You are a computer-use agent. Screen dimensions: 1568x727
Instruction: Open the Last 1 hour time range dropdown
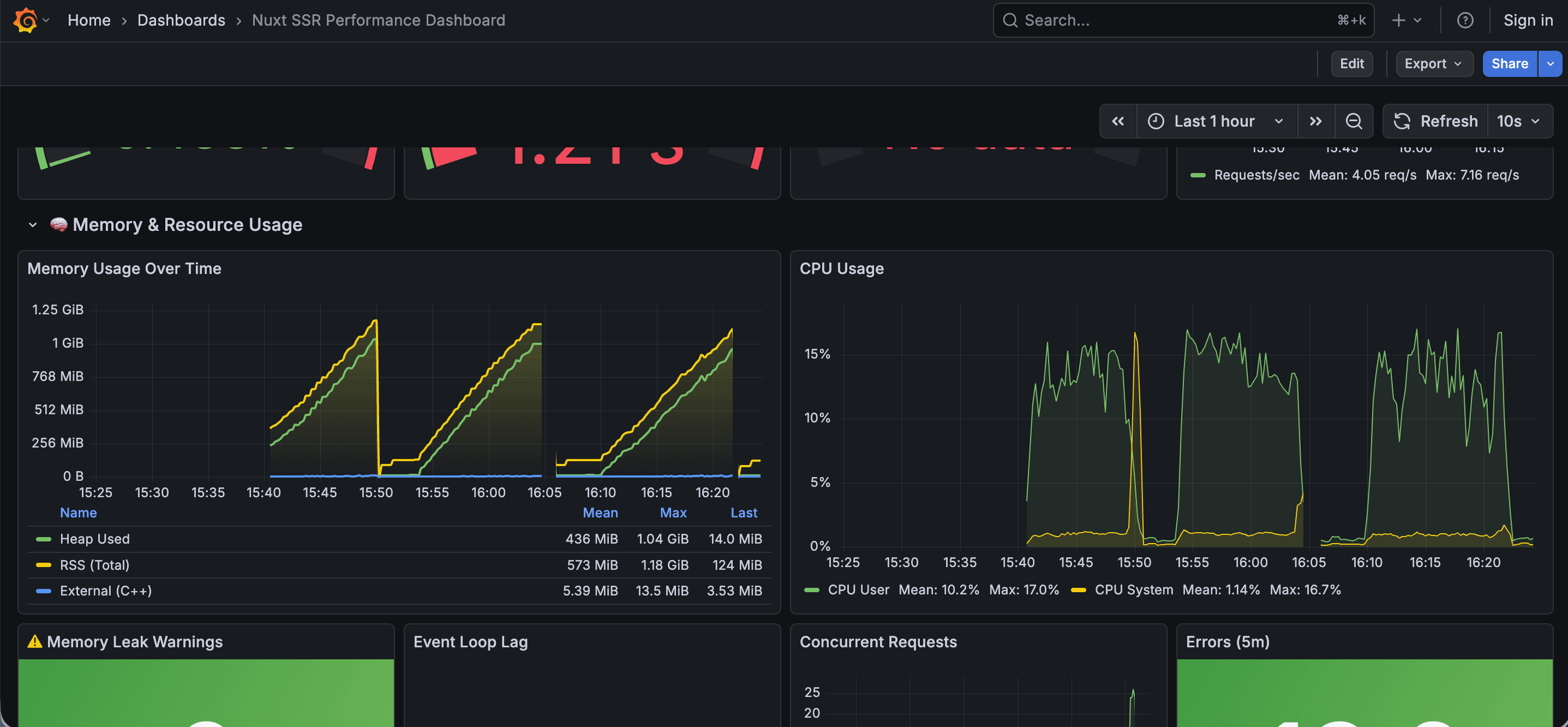click(1214, 121)
